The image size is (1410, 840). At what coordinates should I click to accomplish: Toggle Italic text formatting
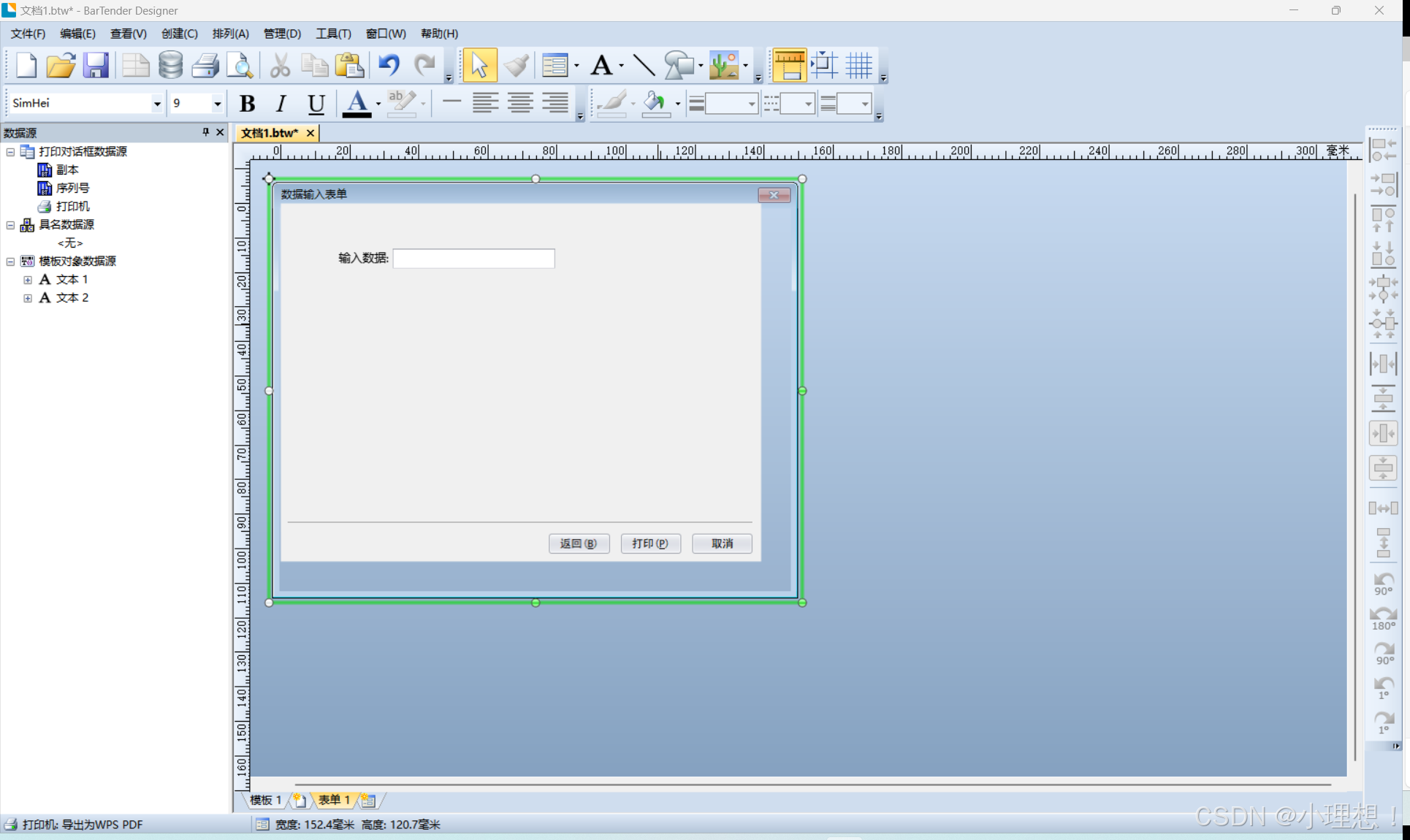(x=281, y=104)
